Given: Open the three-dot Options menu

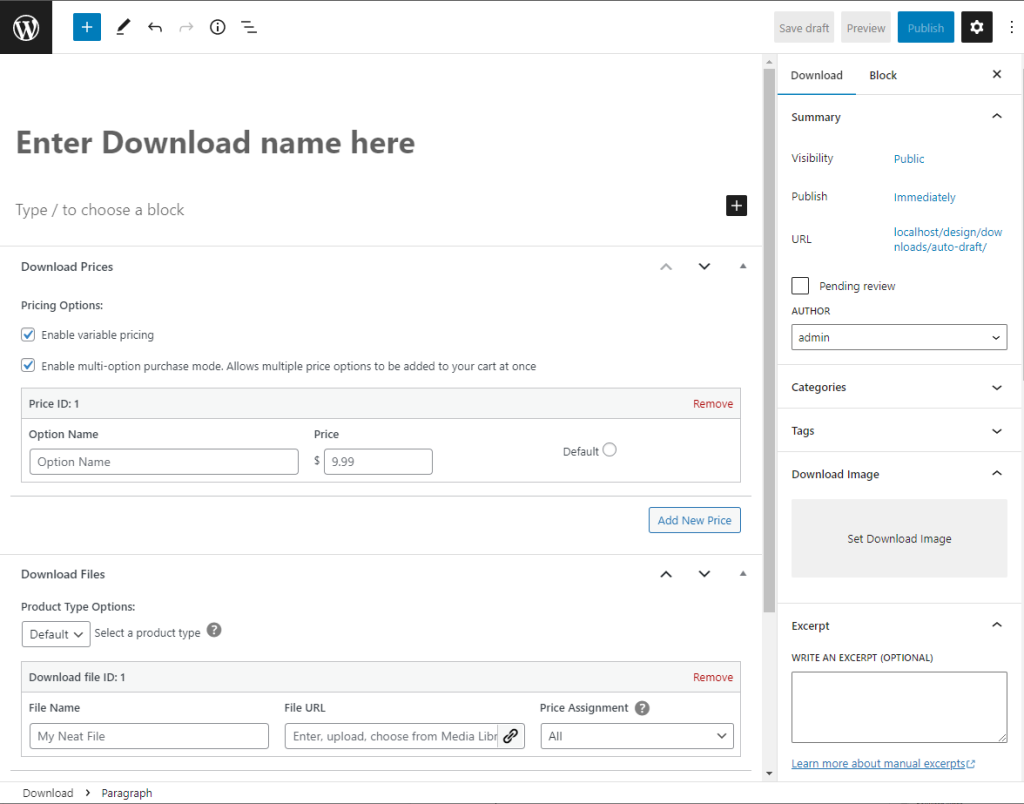Looking at the screenshot, I should pyautogui.click(x=1012, y=27).
